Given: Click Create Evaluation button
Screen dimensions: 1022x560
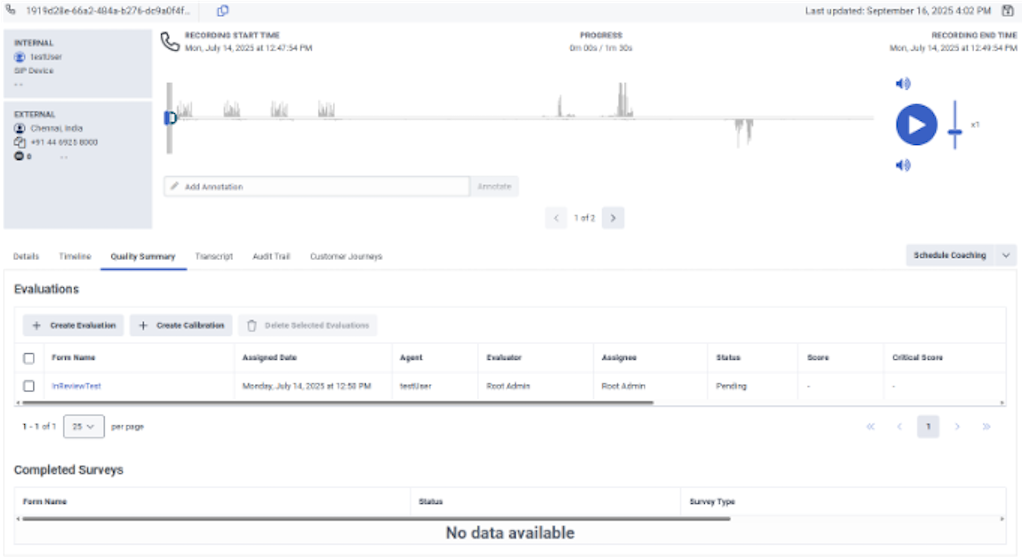Looking at the screenshot, I should tap(73, 326).
